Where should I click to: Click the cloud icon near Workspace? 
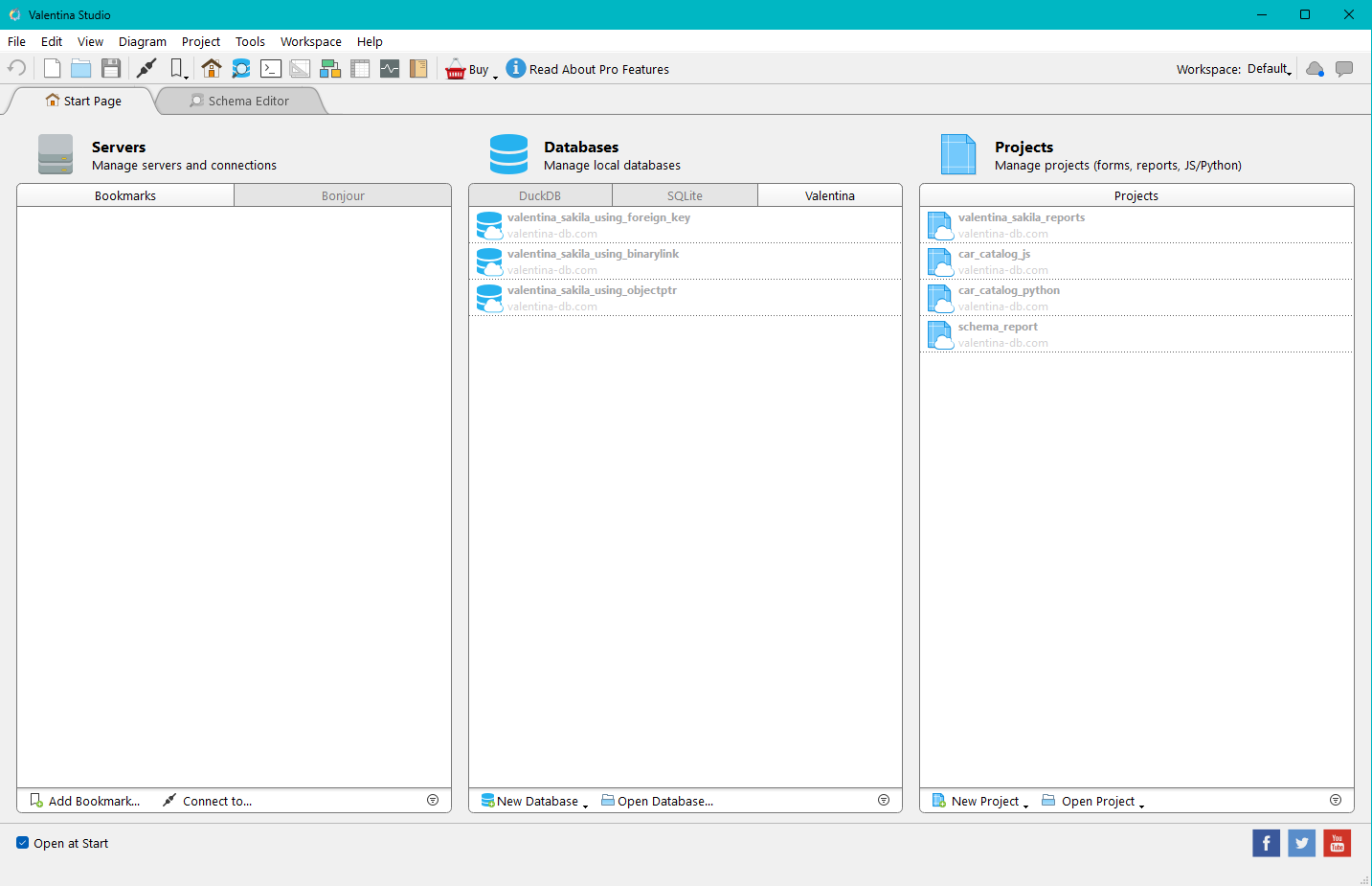click(x=1316, y=69)
